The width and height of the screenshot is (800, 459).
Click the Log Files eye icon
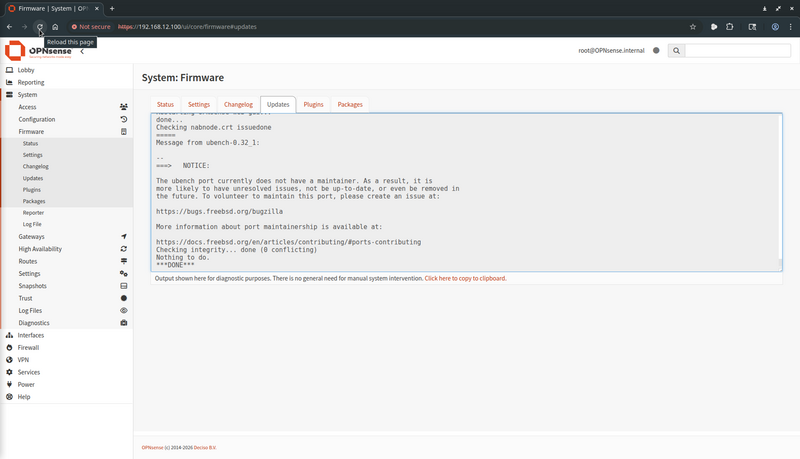(x=123, y=311)
